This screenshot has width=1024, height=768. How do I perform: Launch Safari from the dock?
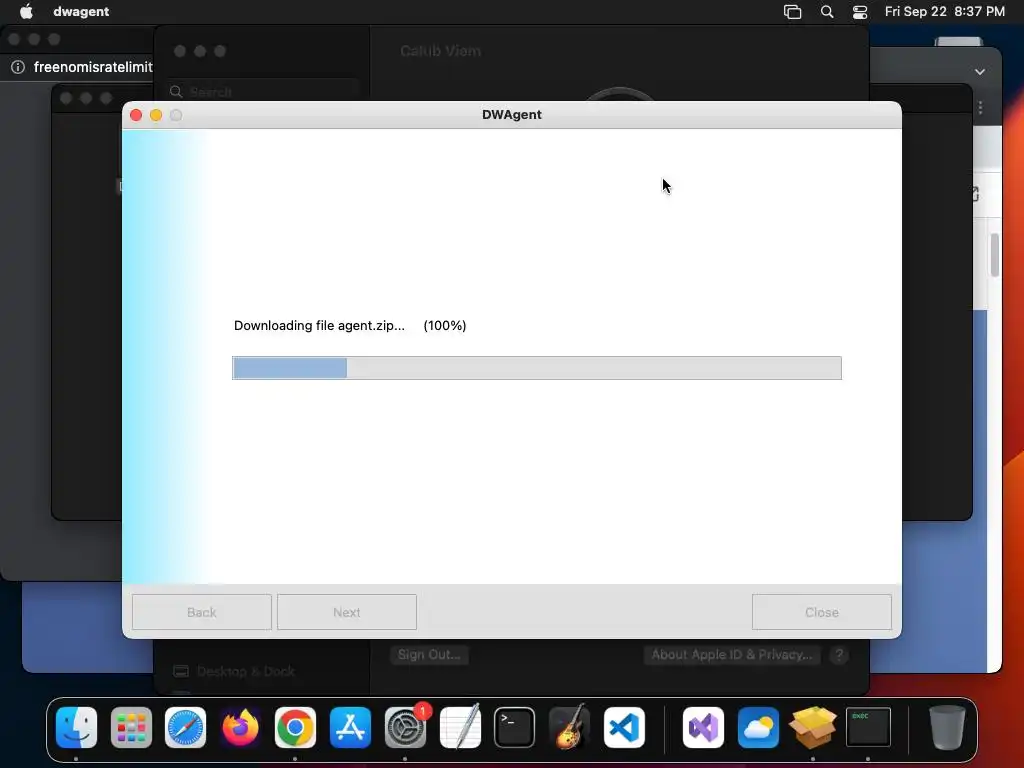(185, 727)
